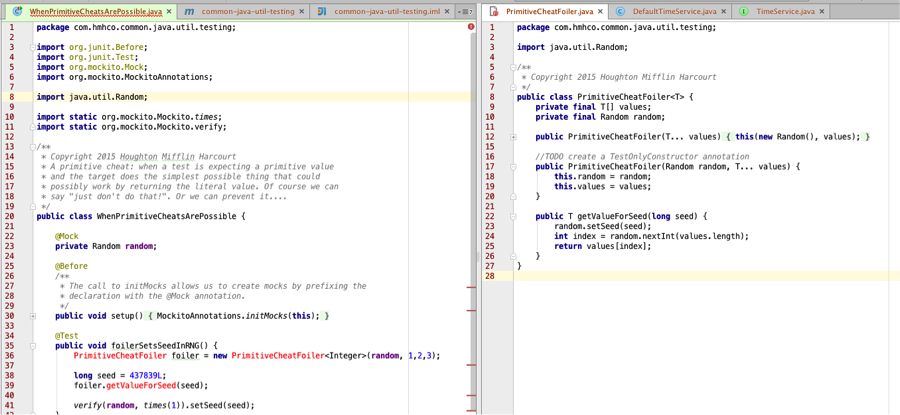This screenshot has height=415, width=900.
Task: Click the @Test annotation on line 34
Action: 67,335
